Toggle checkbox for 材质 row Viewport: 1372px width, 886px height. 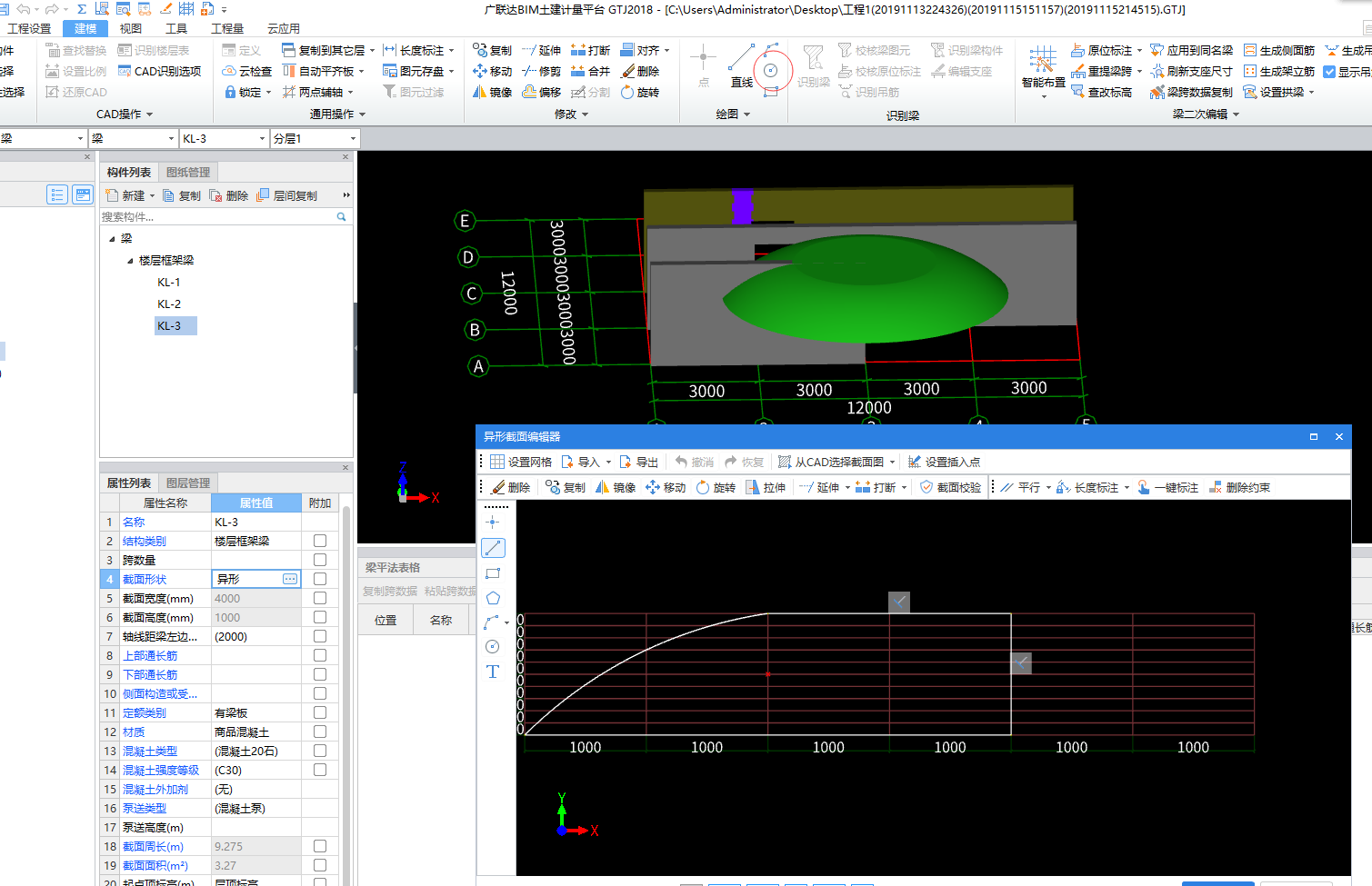pos(320,732)
